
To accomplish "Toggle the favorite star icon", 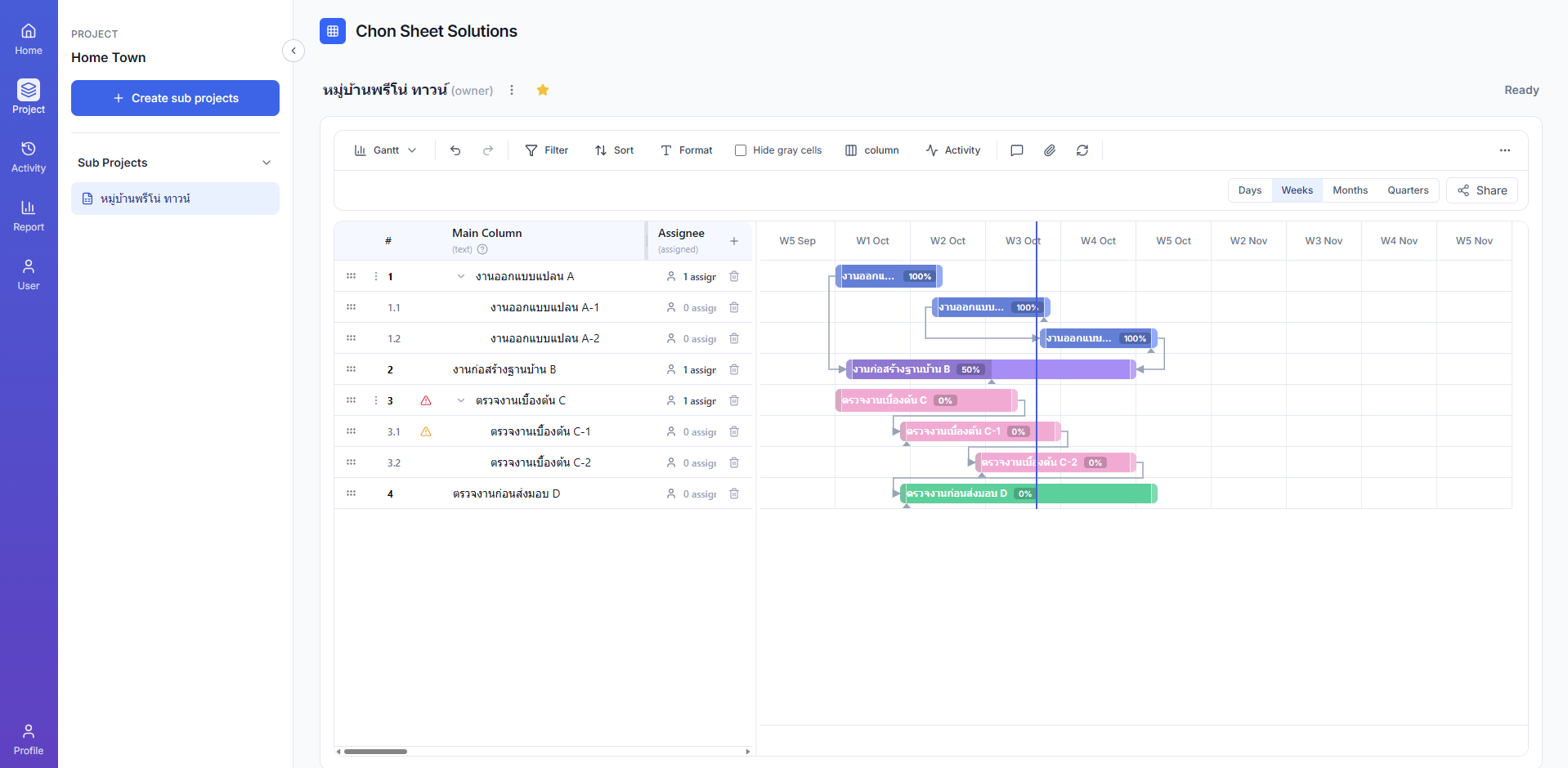I will (543, 90).
